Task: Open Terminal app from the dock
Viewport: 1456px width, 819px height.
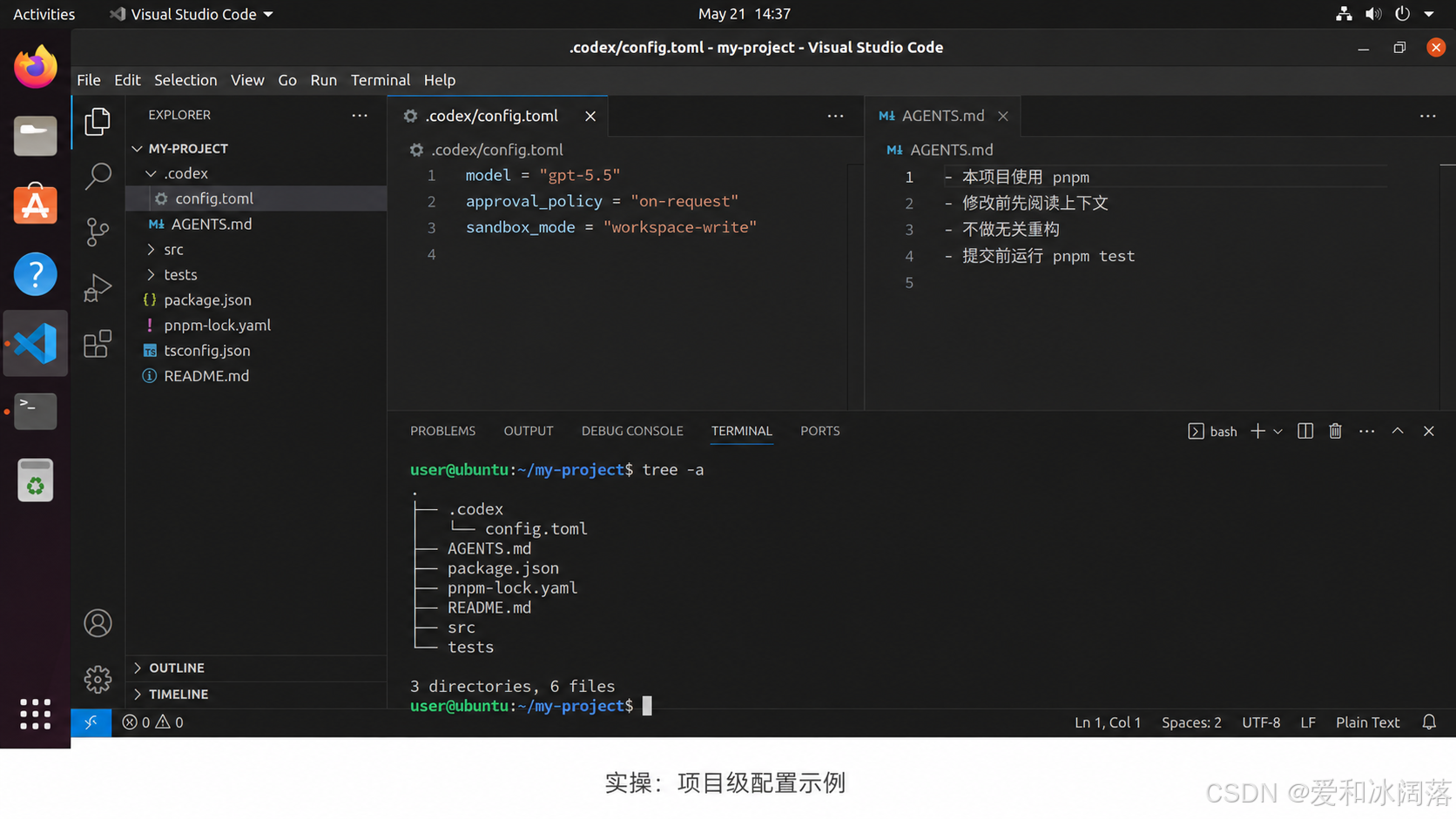Action: [36, 412]
